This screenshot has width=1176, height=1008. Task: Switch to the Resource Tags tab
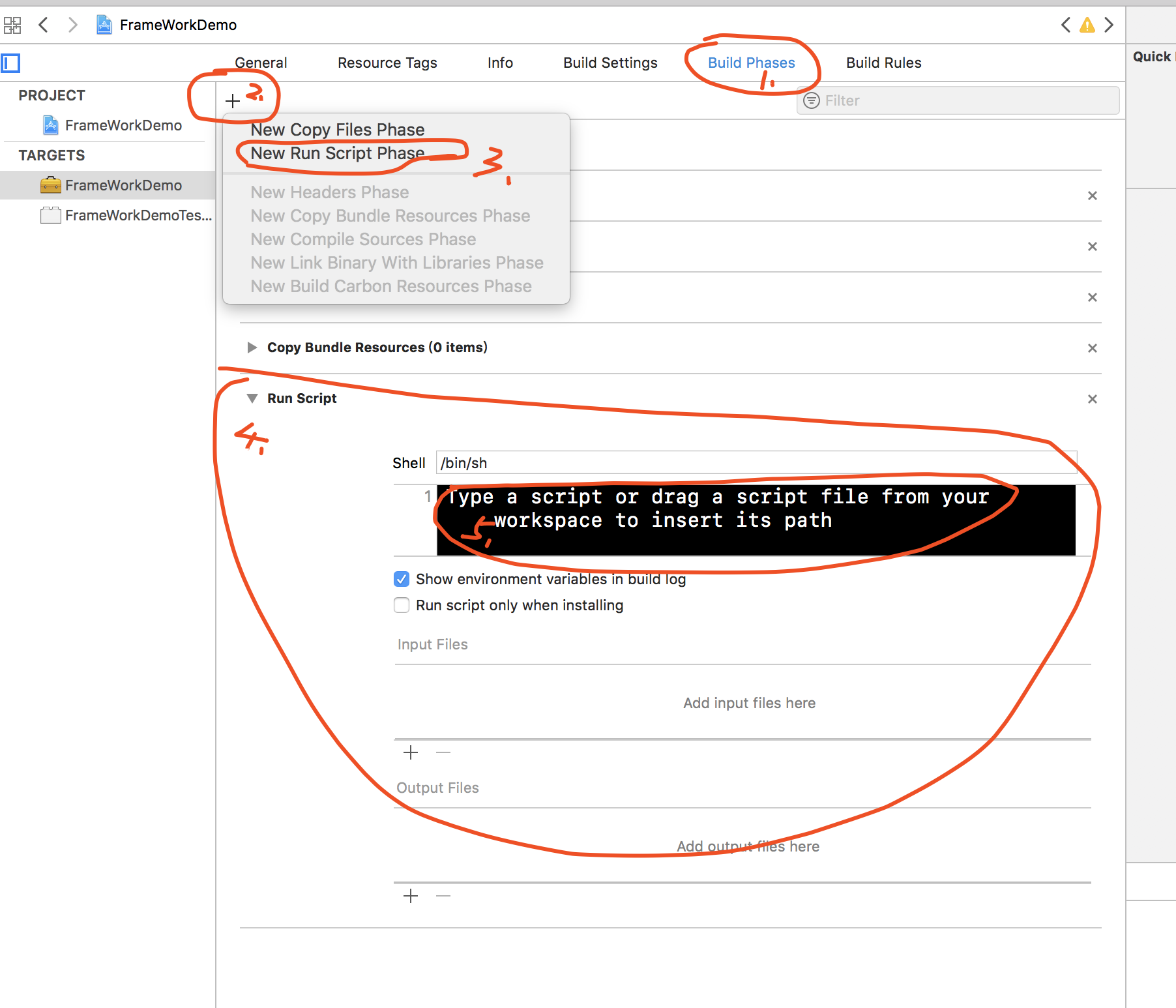click(387, 63)
